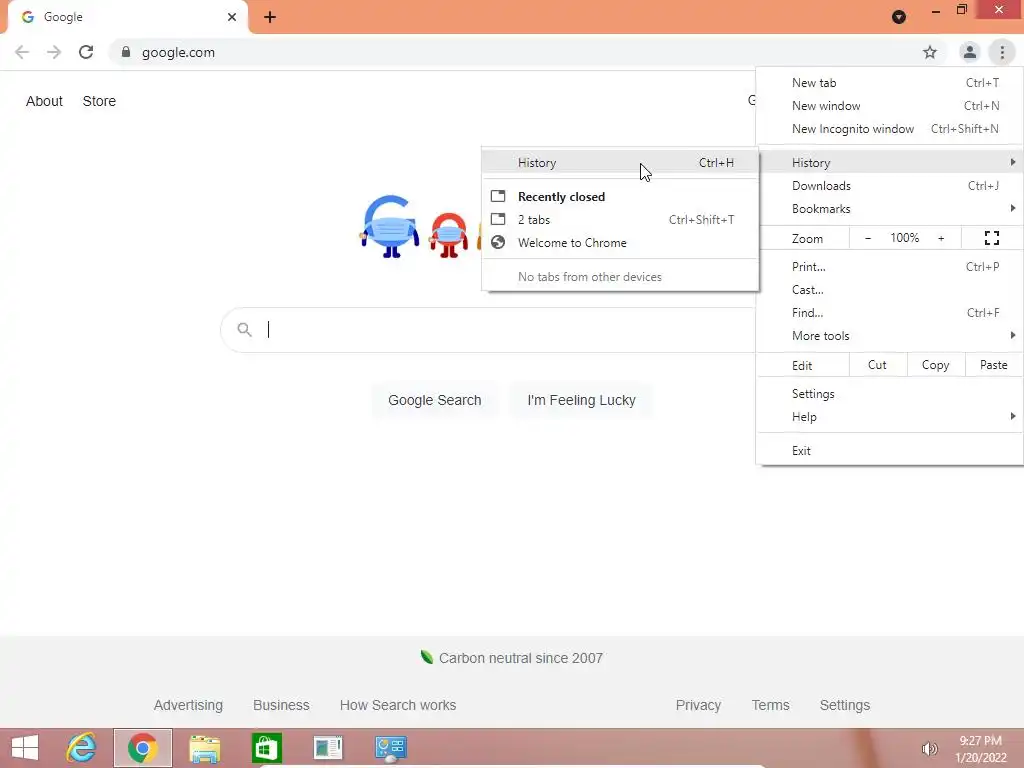This screenshot has height=768, width=1024.
Task: Increase zoom with the plus button
Action: click(941, 238)
